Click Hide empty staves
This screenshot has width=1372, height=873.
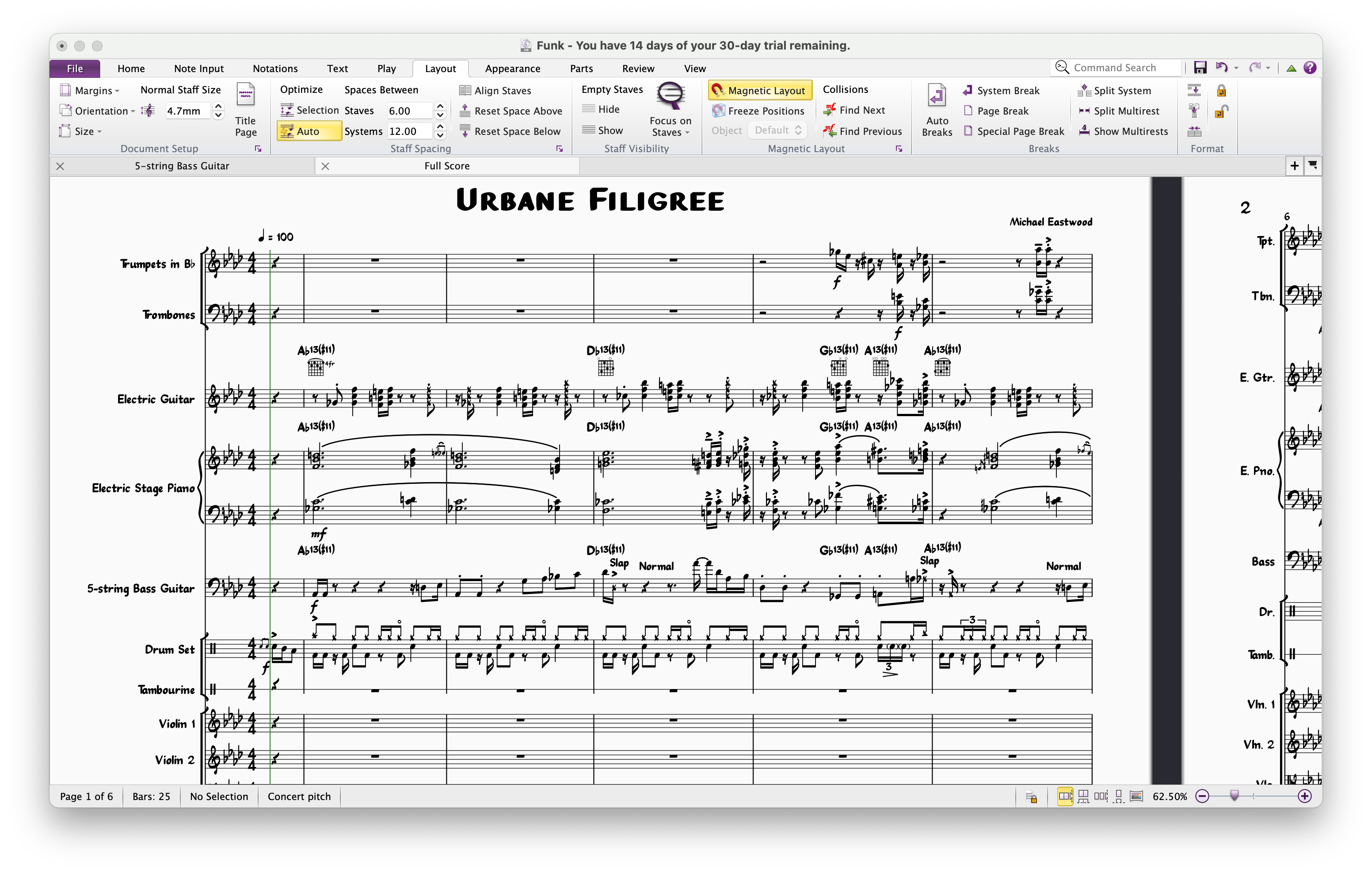(601, 109)
